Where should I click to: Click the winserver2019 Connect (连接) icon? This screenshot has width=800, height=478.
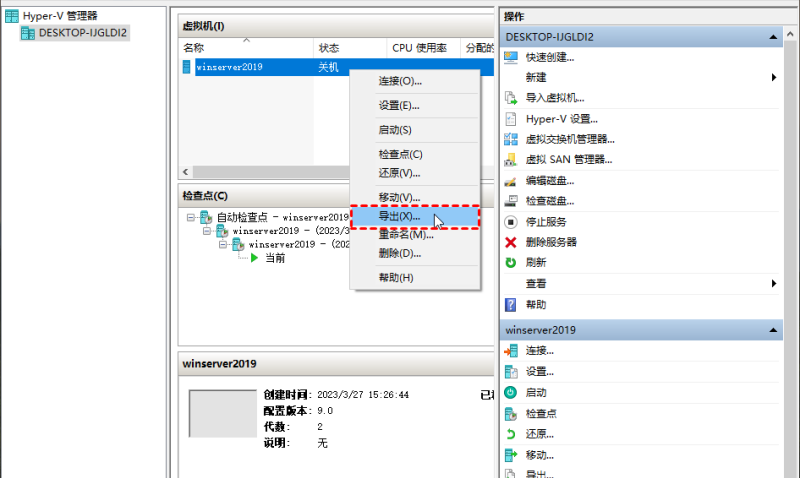[511, 351]
